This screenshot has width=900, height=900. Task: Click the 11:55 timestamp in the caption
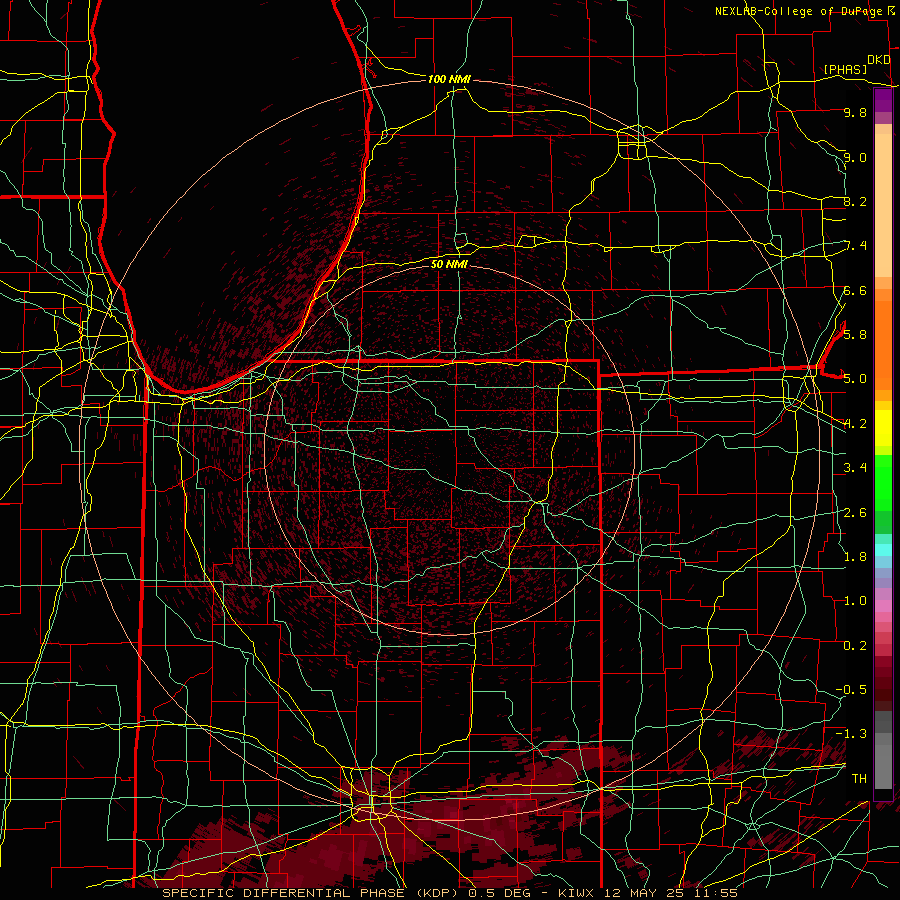click(x=715, y=893)
